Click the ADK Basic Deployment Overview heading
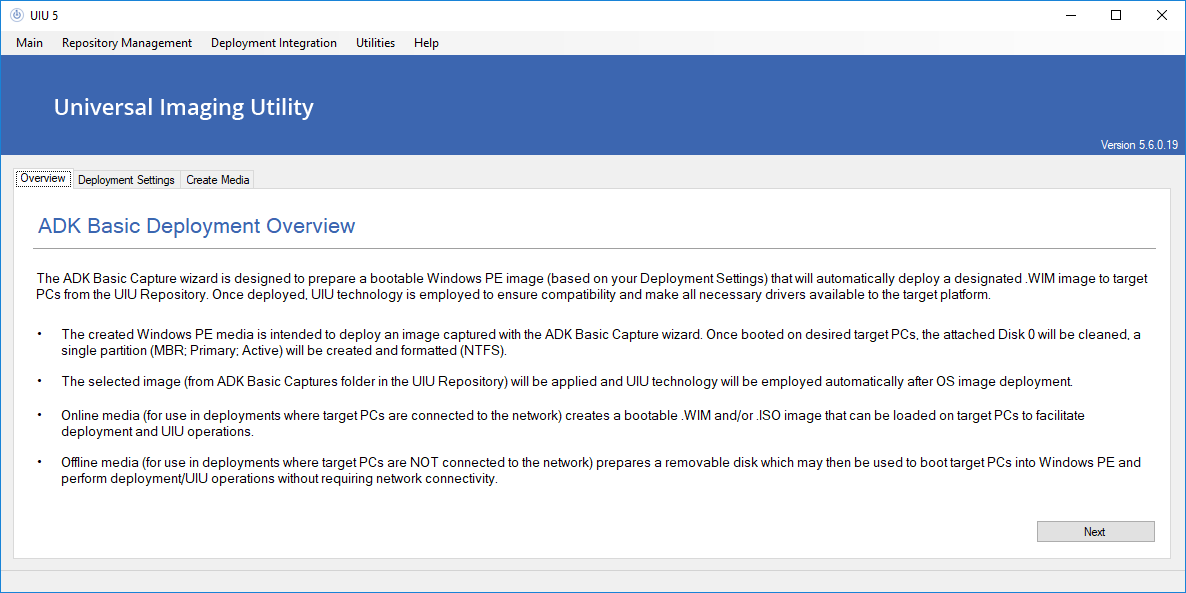 pos(196,226)
